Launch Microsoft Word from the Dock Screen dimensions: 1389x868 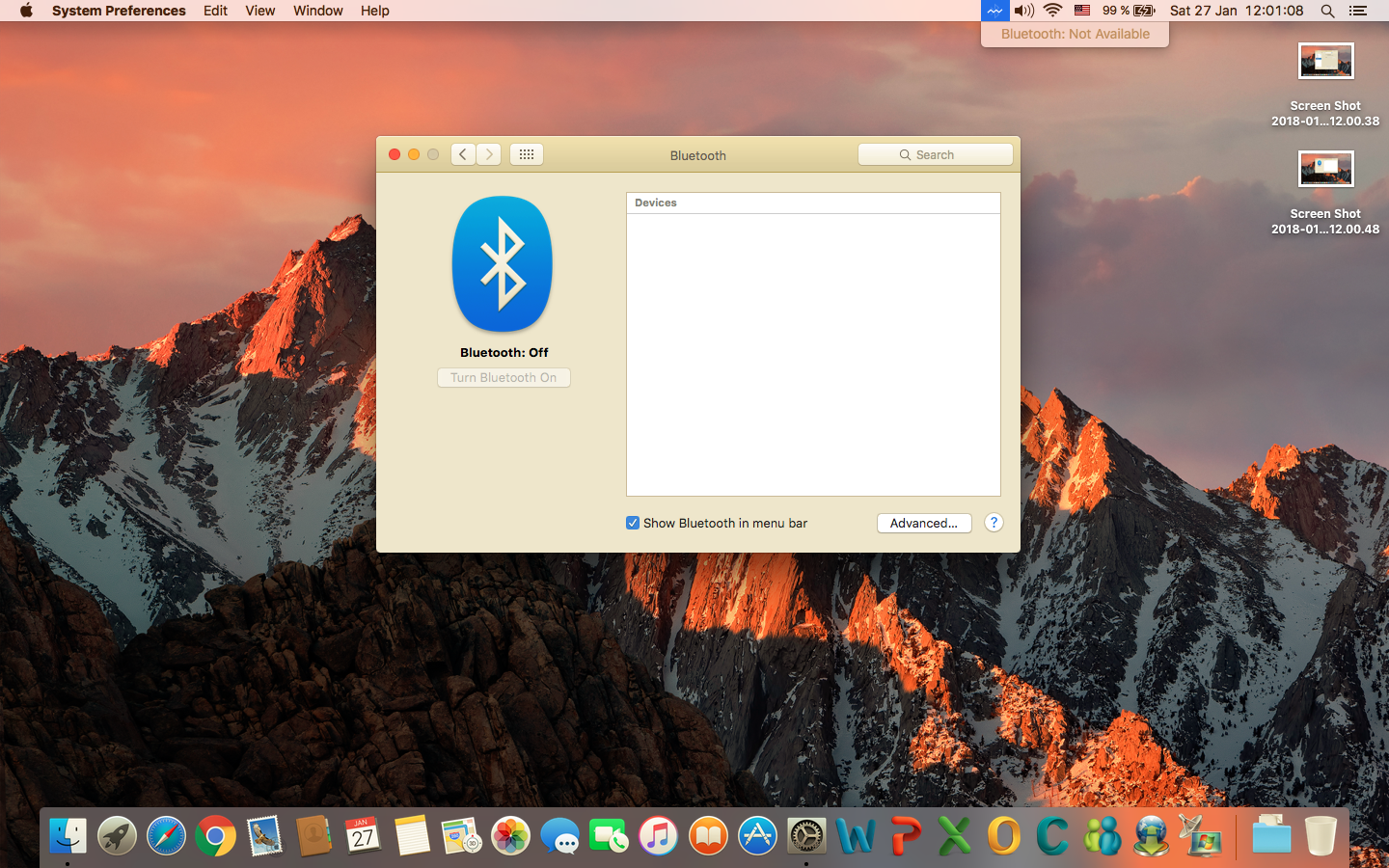[x=856, y=835]
